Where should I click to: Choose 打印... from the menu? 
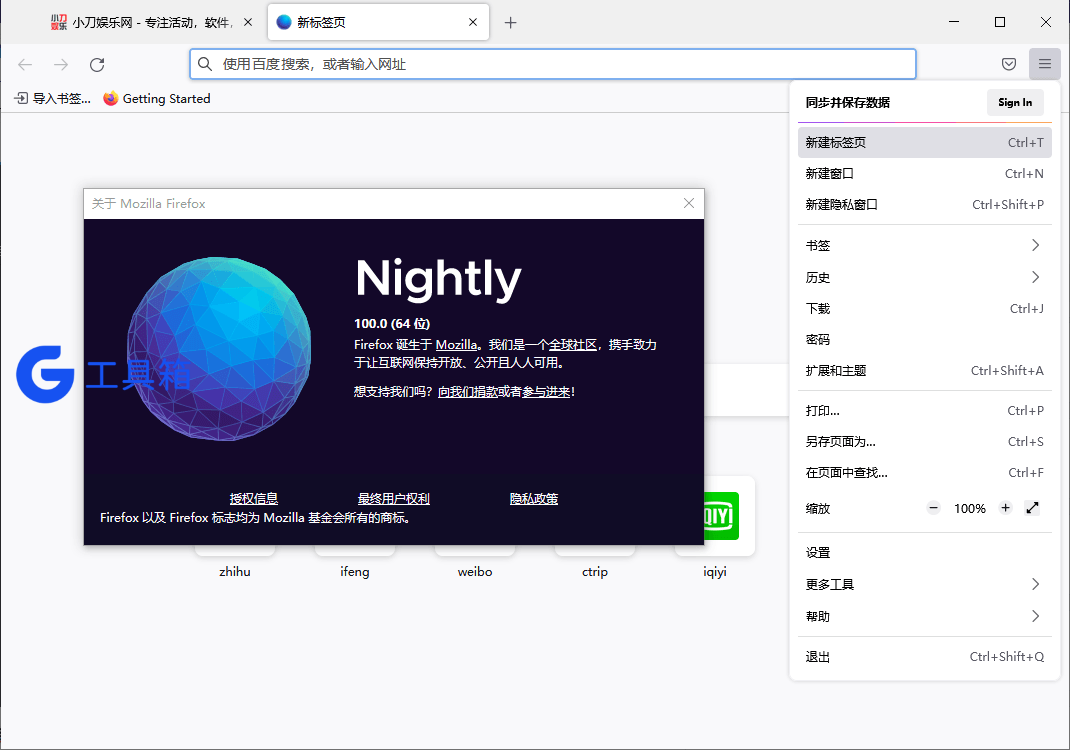click(x=924, y=410)
